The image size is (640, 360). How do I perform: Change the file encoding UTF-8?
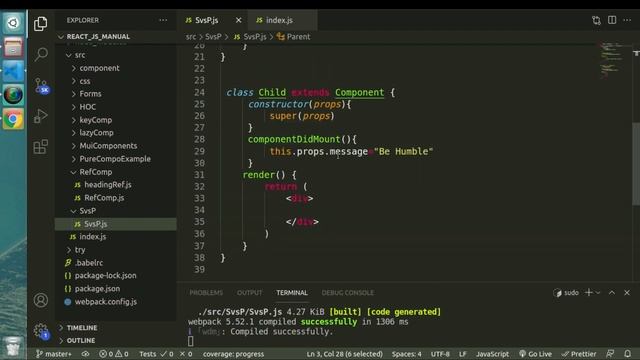click(440, 354)
